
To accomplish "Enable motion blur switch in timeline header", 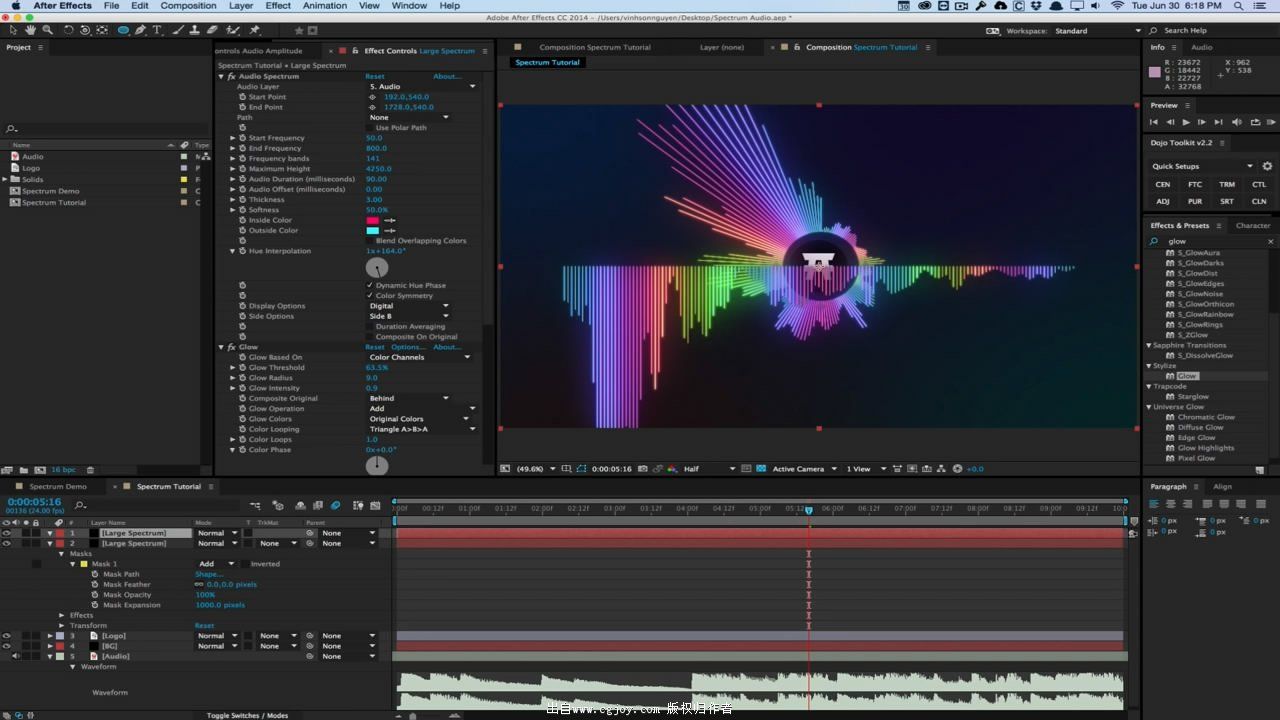I will point(336,506).
